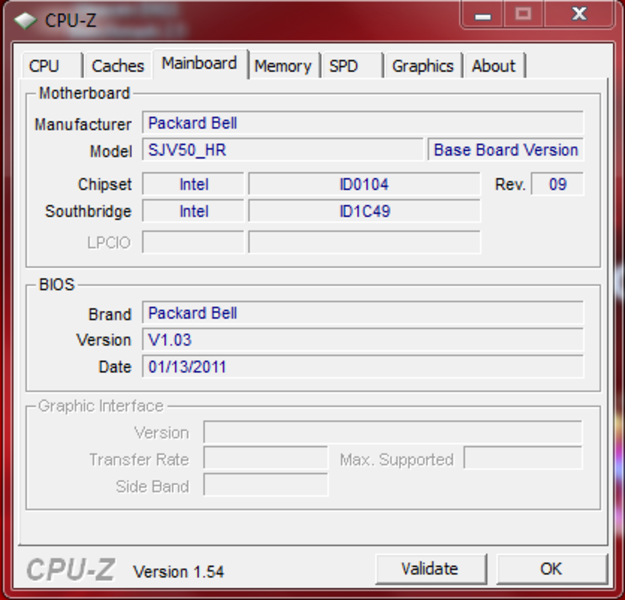Screen dimensions: 625x600
Task: Open the About tab
Action: pos(494,65)
